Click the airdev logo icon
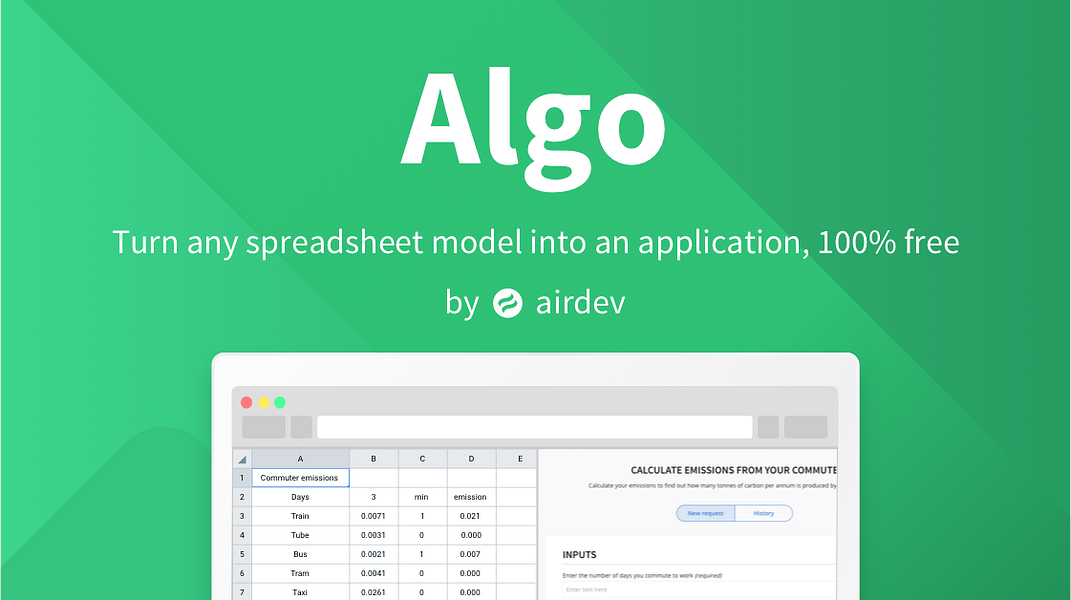1071x600 pixels. click(508, 302)
